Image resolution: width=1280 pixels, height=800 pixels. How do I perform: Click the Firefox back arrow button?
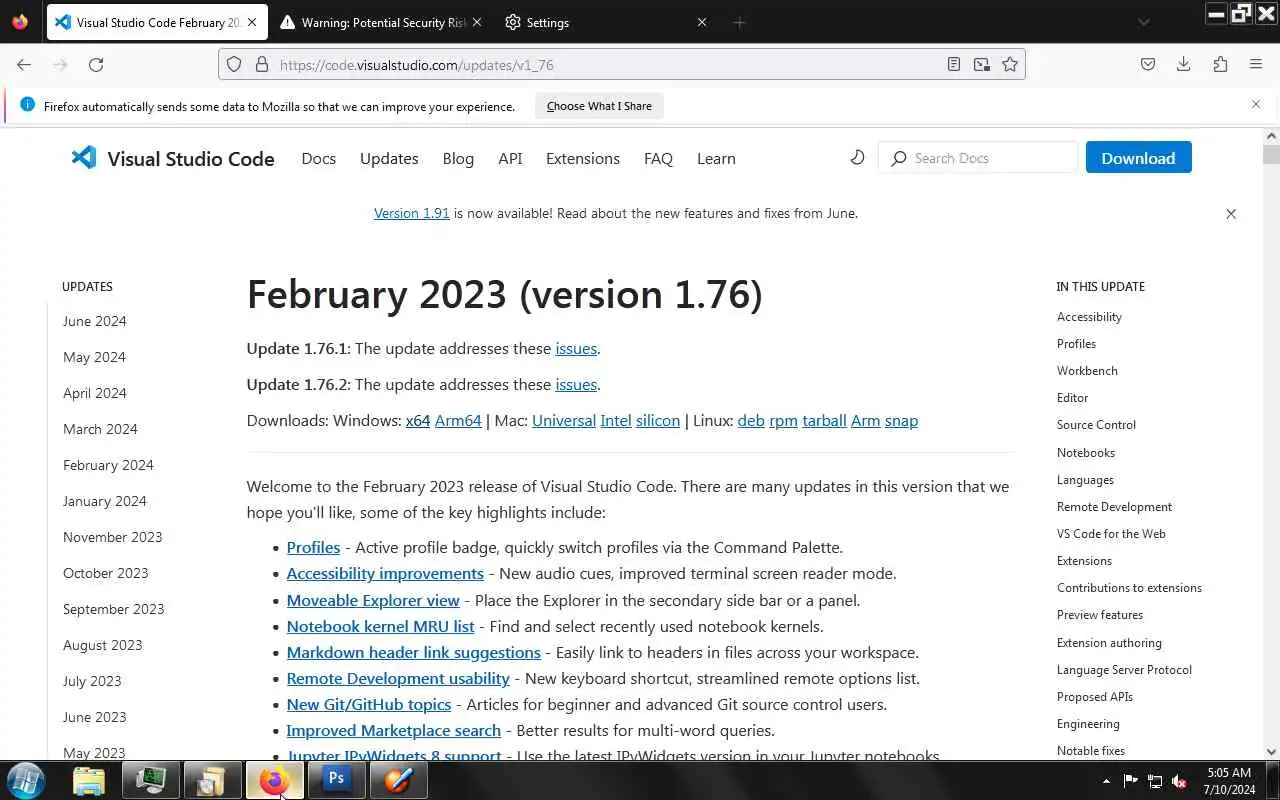pyautogui.click(x=24, y=64)
